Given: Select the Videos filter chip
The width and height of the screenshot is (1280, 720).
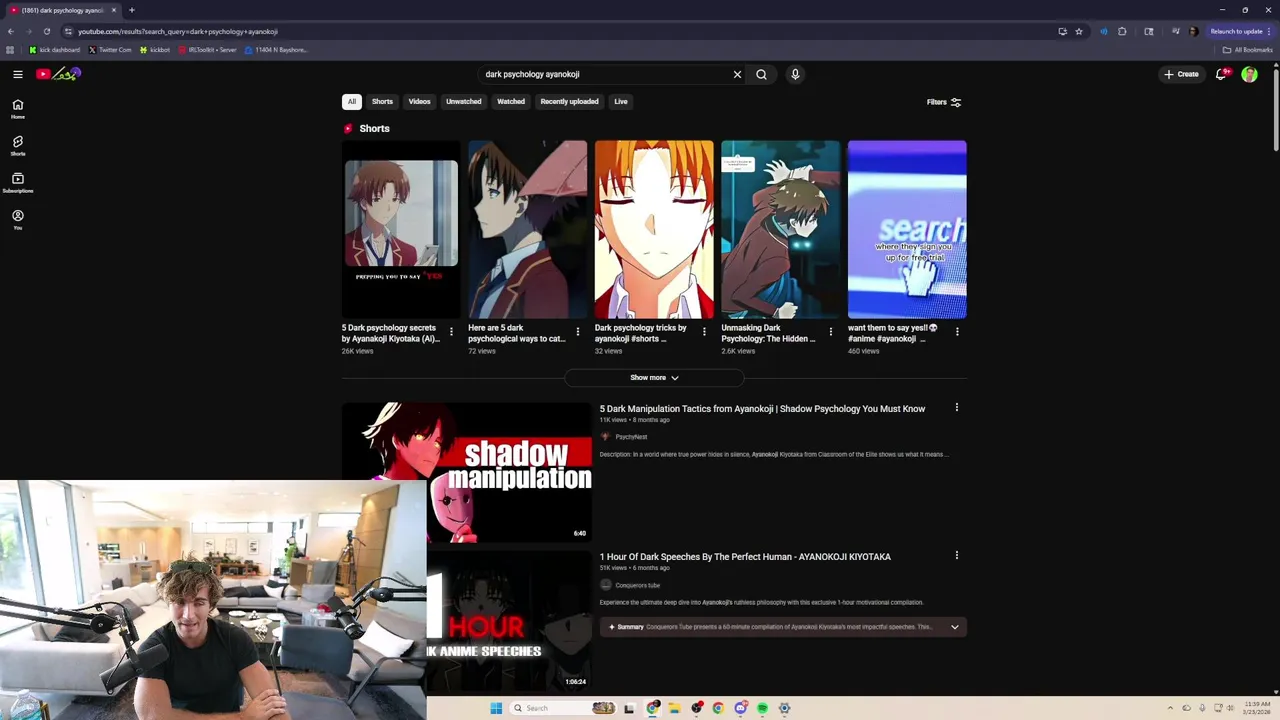Looking at the screenshot, I should coord(419,101).
